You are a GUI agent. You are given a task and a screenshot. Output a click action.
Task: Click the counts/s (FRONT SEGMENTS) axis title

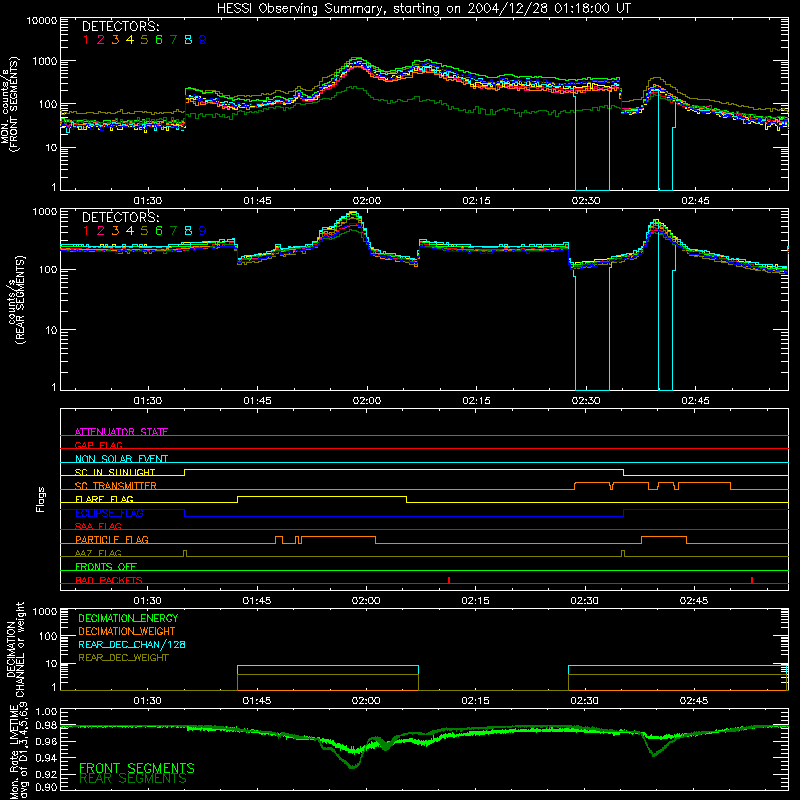pyautogui.click(x=9, y=104)
